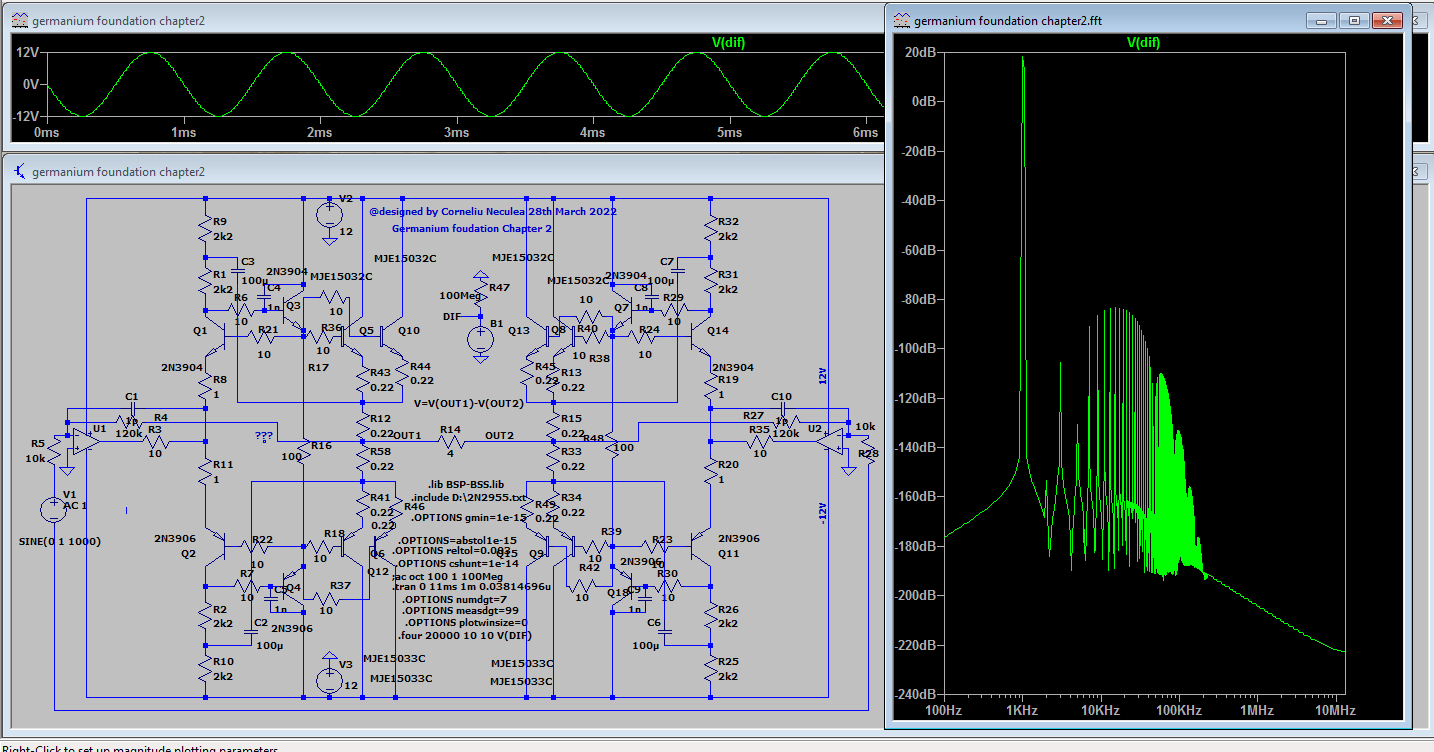Select the B1 behavioral source symbol
Image resolution: width=1434 pixels, height=752 pixels.
click(481, 338)
